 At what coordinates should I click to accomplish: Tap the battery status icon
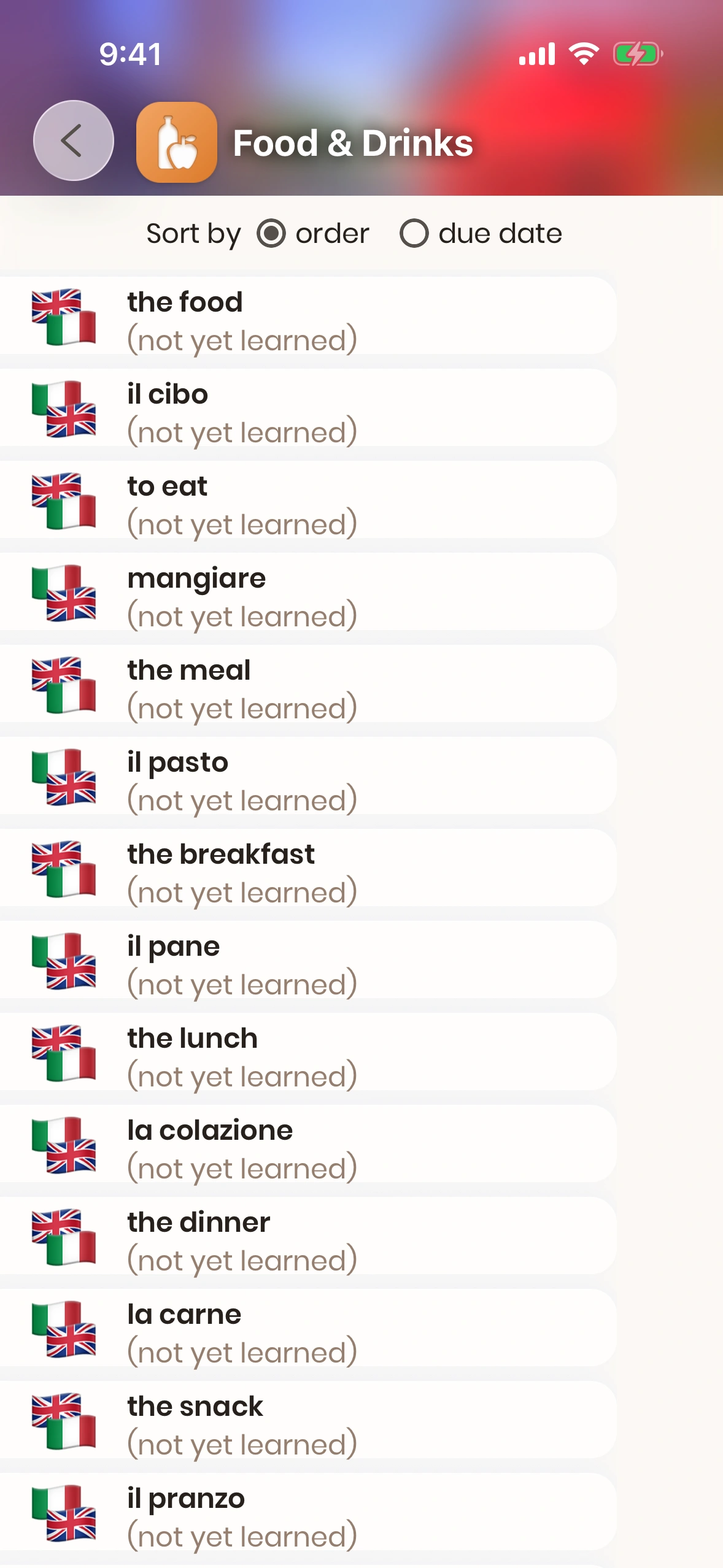pos(638,54)
